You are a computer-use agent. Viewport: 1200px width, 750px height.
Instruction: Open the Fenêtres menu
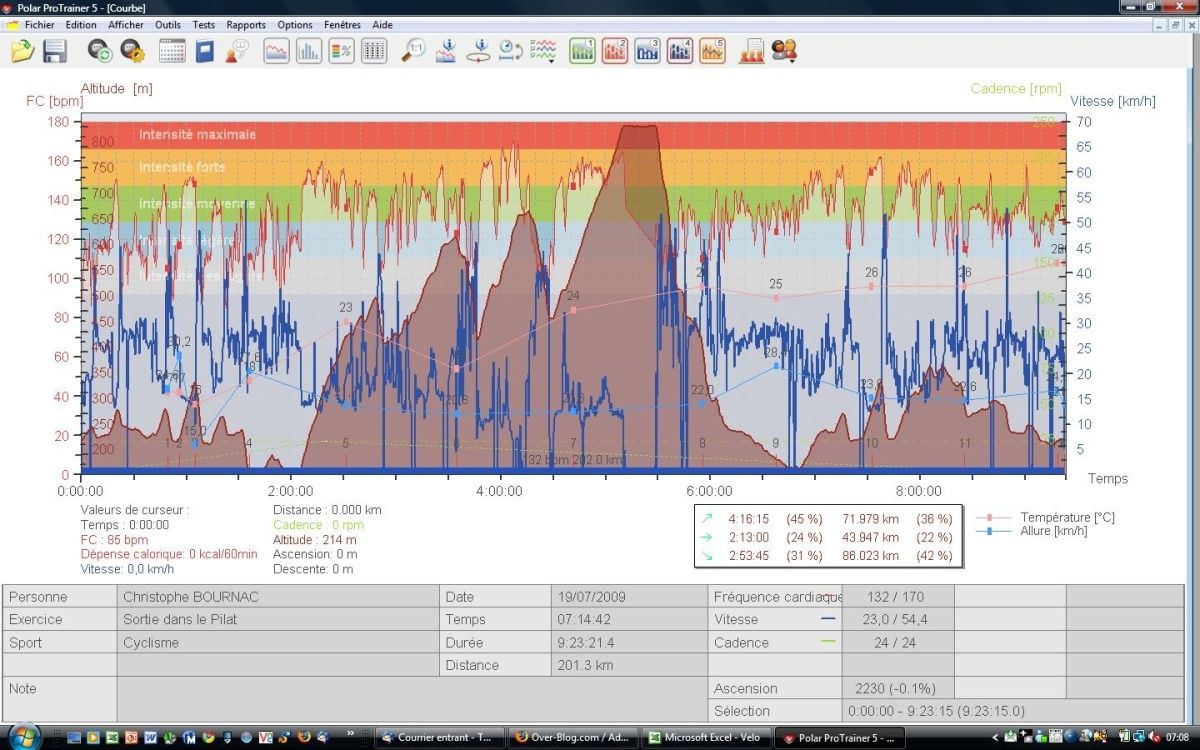tap(342, 25)
